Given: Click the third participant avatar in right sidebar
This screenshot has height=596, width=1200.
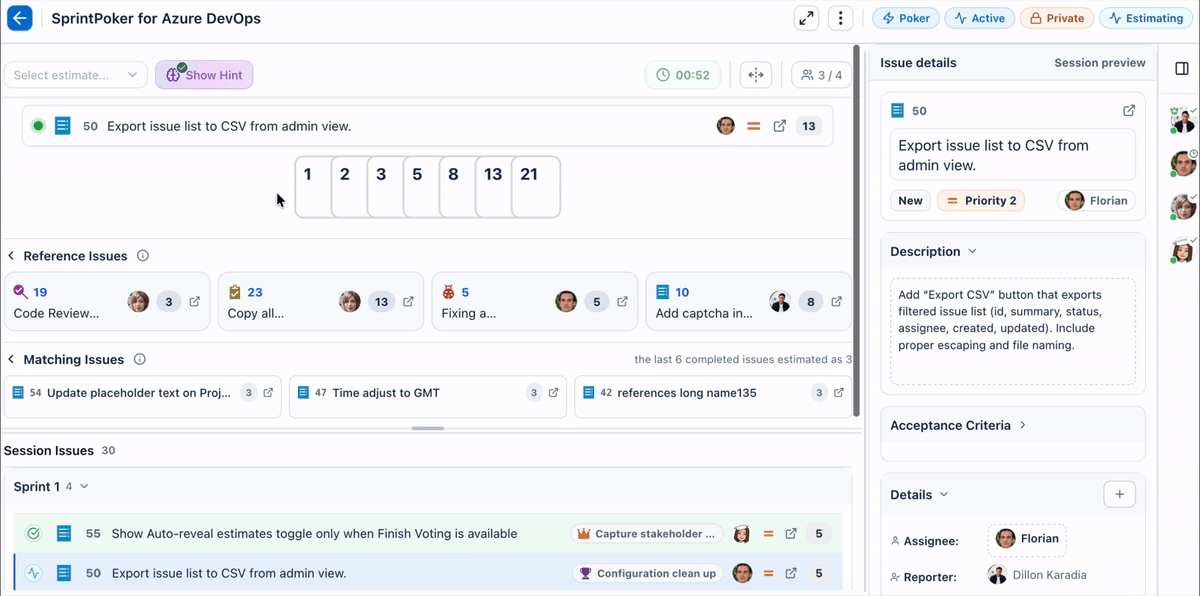Looking at the screenshot, I should pyautogui.click(x=1184, y=206).
